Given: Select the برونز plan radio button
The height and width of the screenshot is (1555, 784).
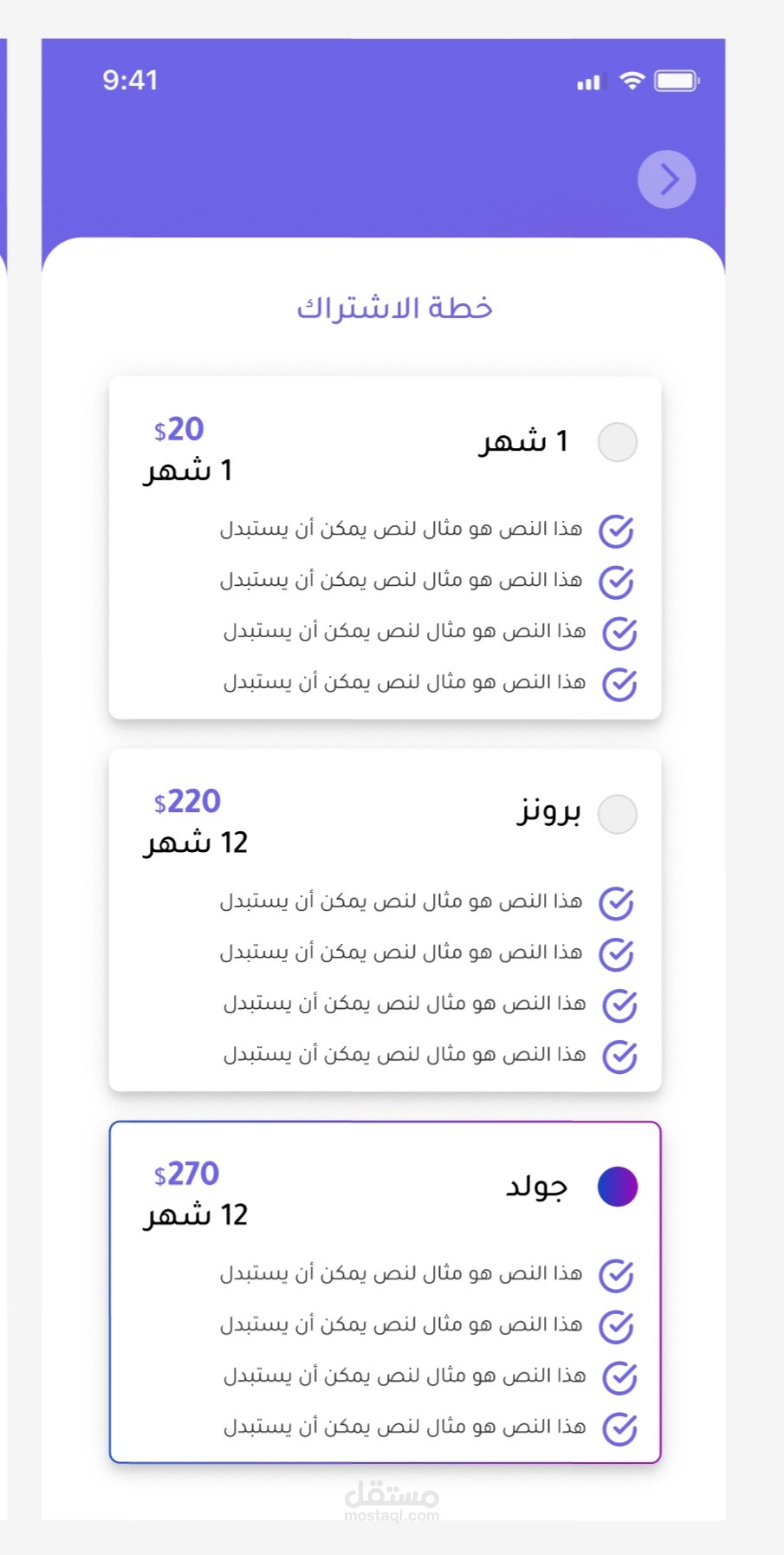Looking at the screenshot, I should point(618,815).
